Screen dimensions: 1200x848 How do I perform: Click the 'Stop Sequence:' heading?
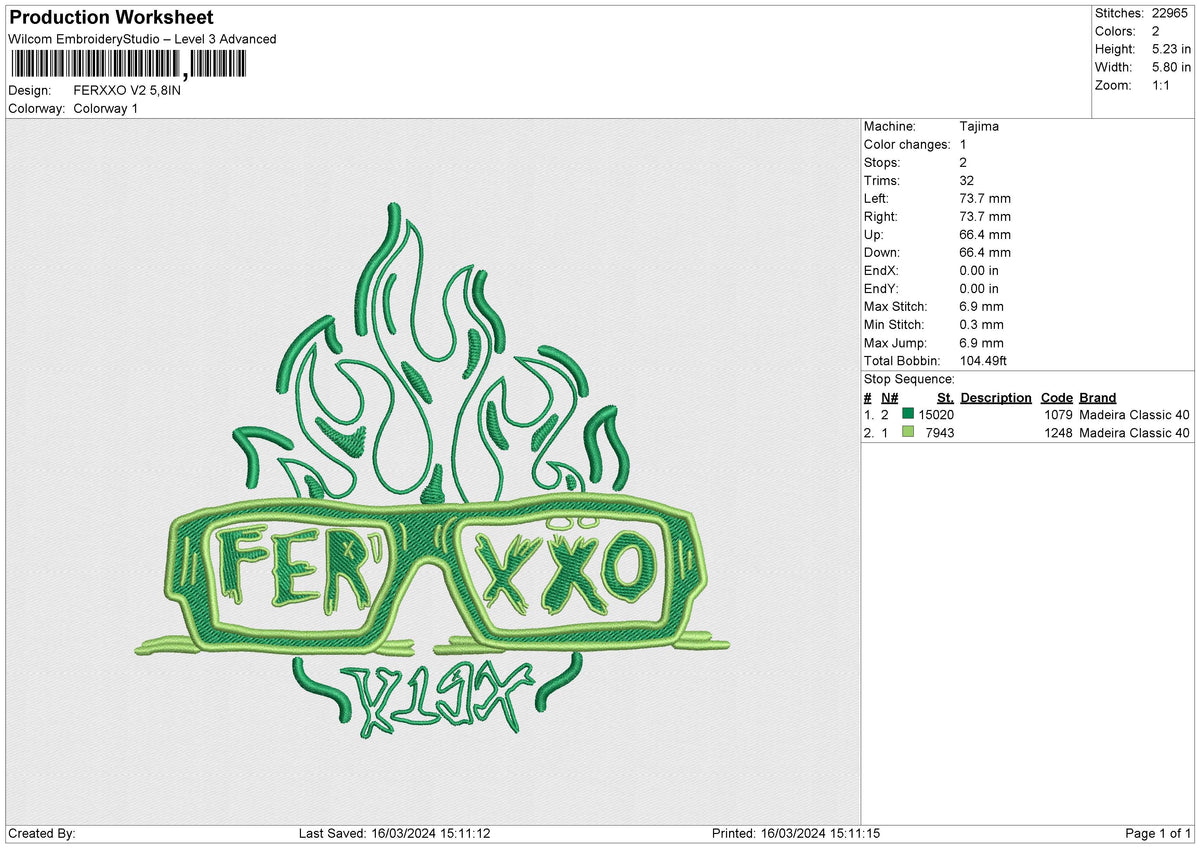(909, 379)
